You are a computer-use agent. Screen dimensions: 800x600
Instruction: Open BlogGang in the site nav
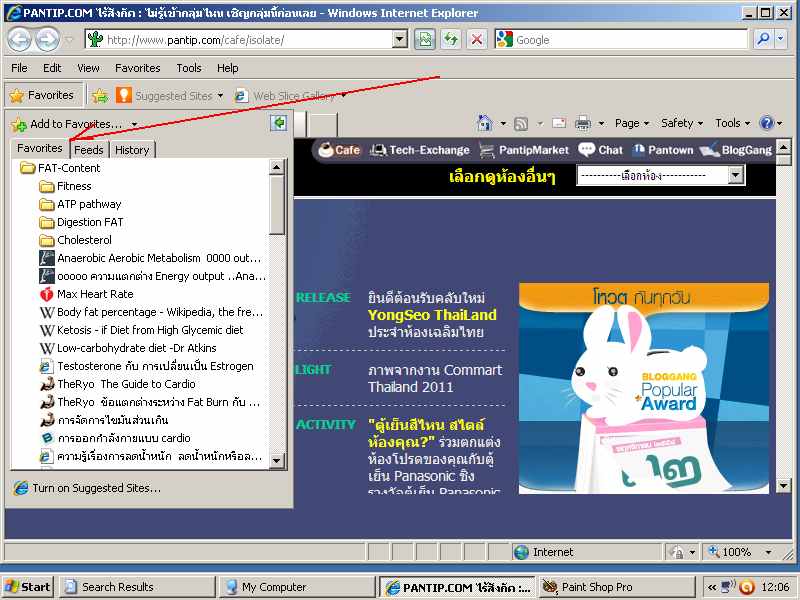pyautogui.click(x=736, y=150)
